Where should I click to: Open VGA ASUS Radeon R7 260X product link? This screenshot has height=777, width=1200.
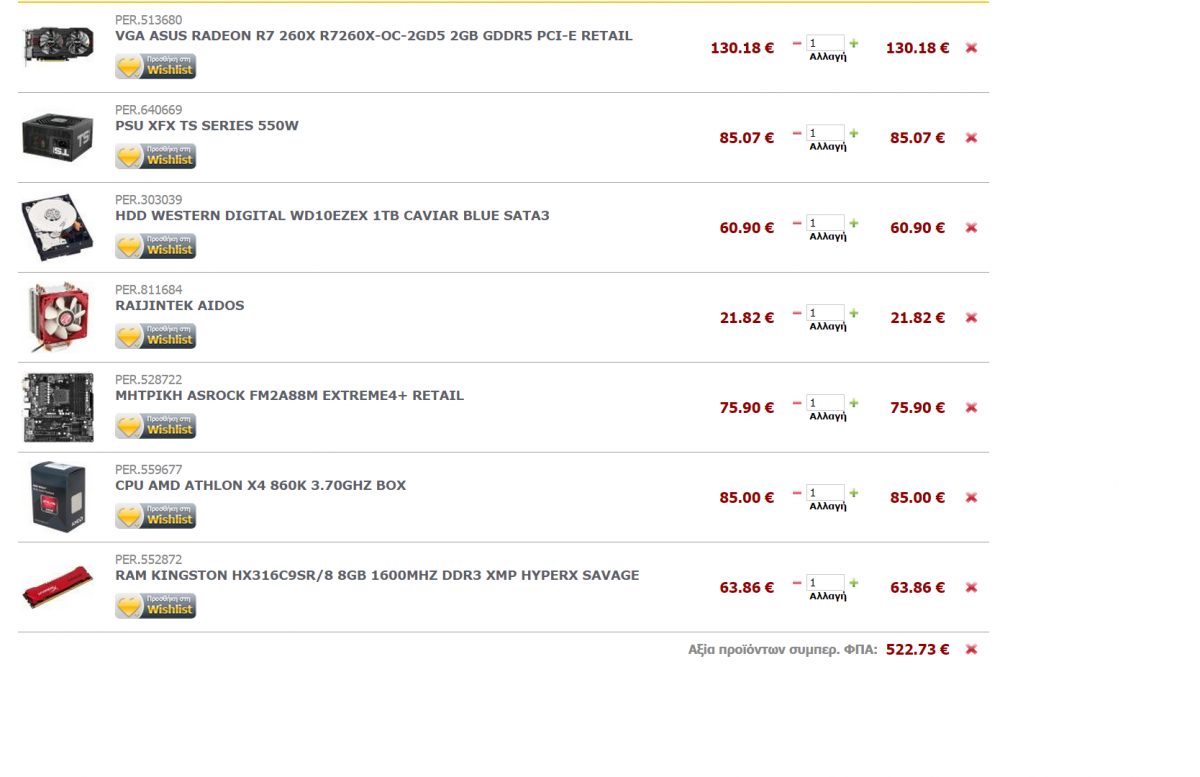pyautogui.click(x=374, y=36)
